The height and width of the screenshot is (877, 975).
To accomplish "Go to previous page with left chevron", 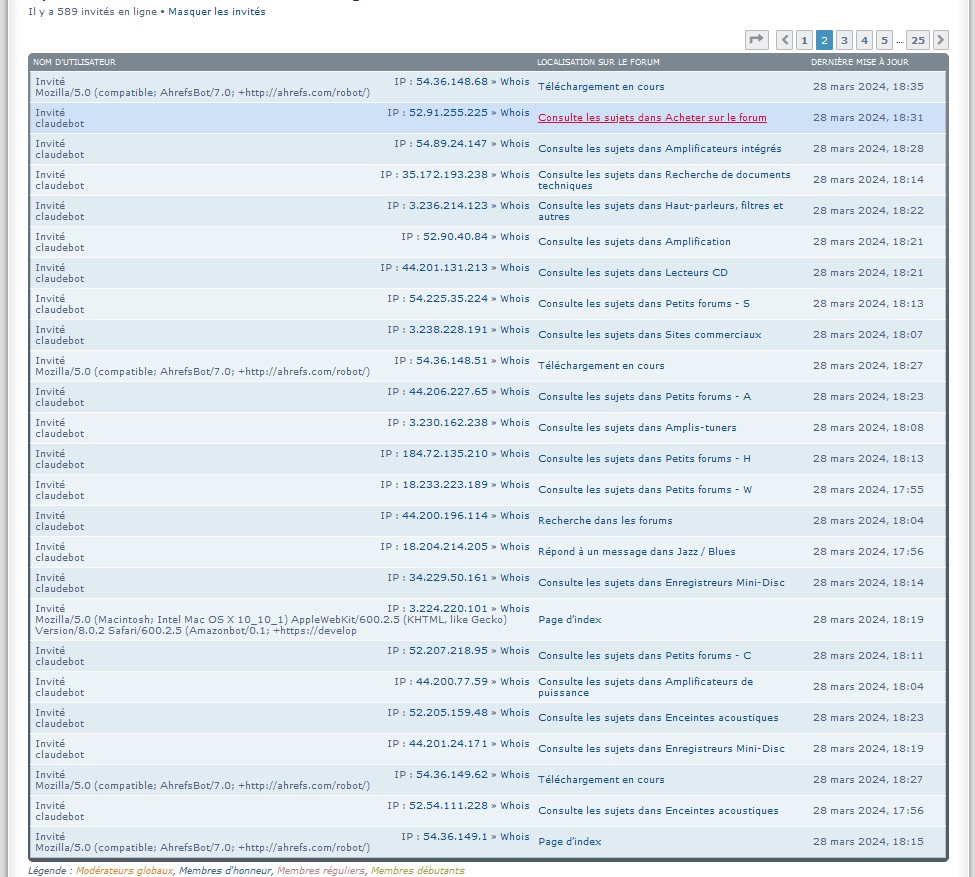I will click(x=784, y=40).
